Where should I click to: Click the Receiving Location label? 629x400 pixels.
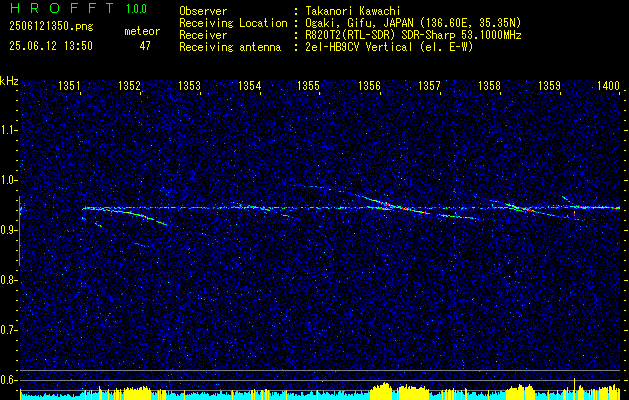click(x=233, y=23)
